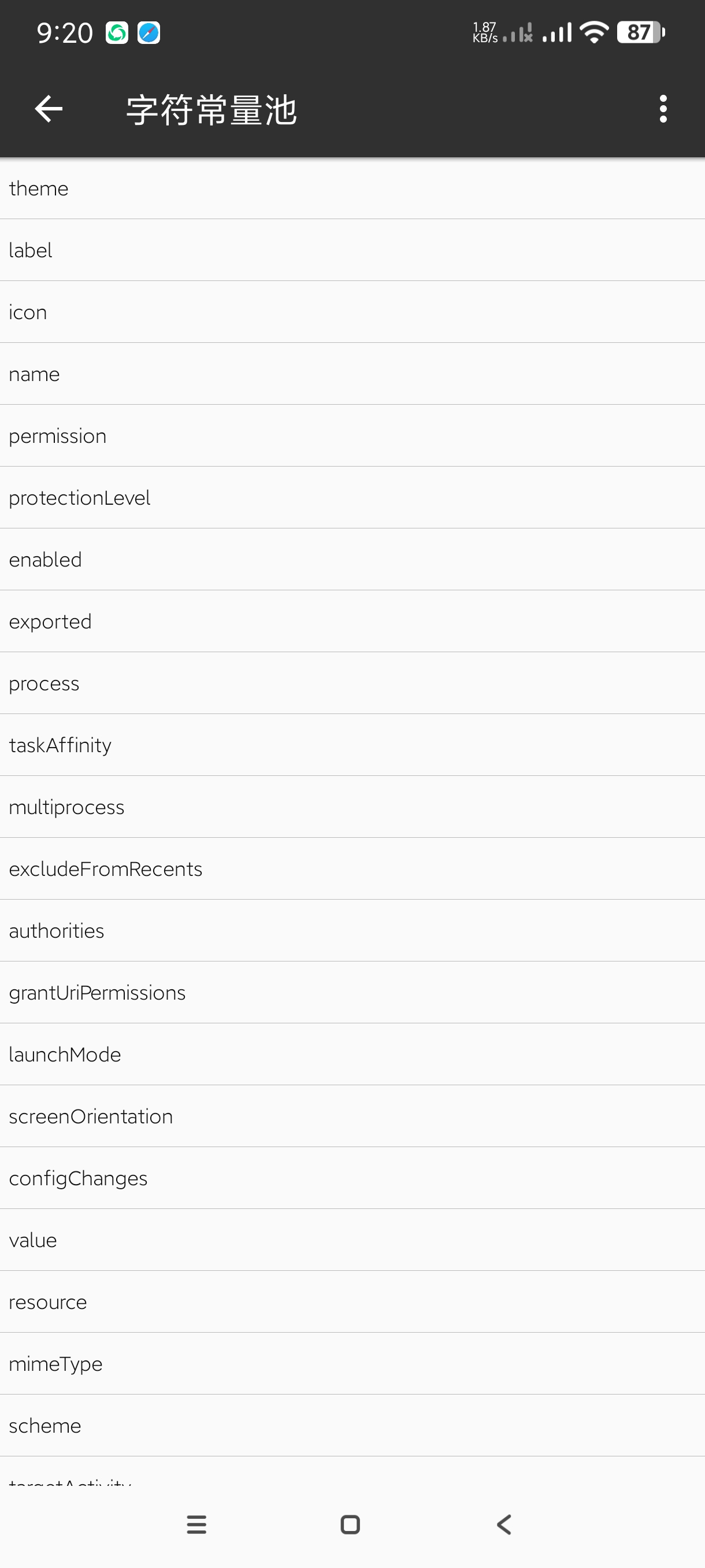Tap the battery level indicator
This screenshot has width=705, height=1568.
click(640, 32)
